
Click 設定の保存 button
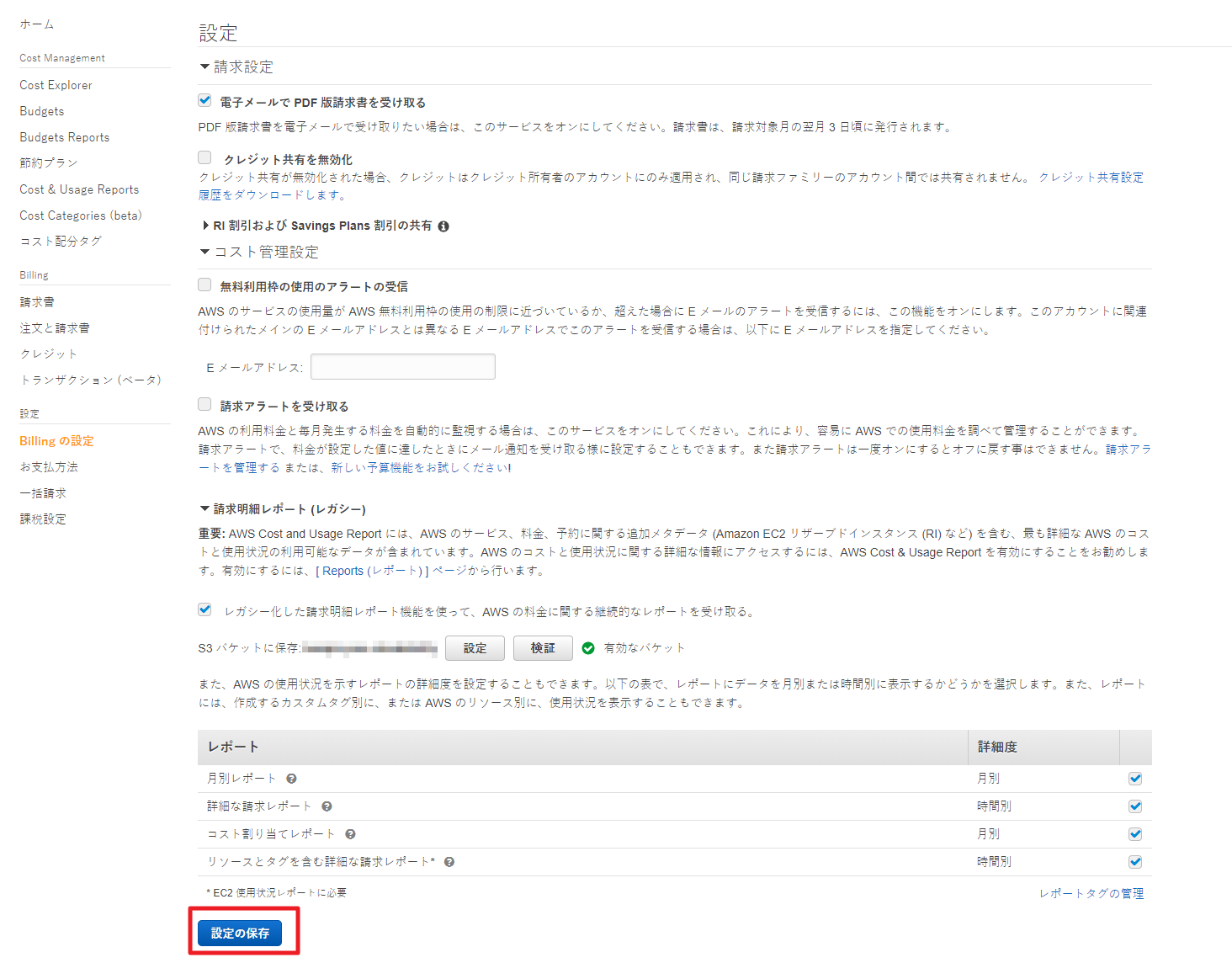click(x=240, y=933)
